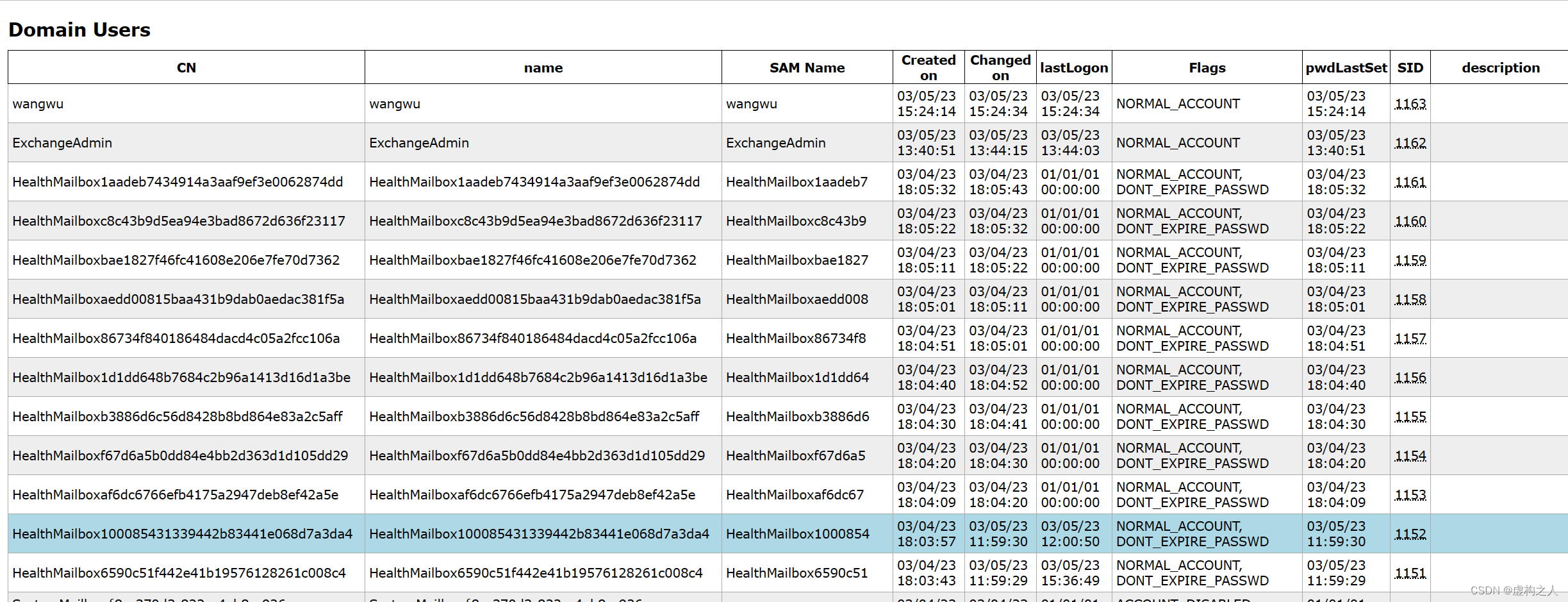Open SID link 1152

point(1410,533)
